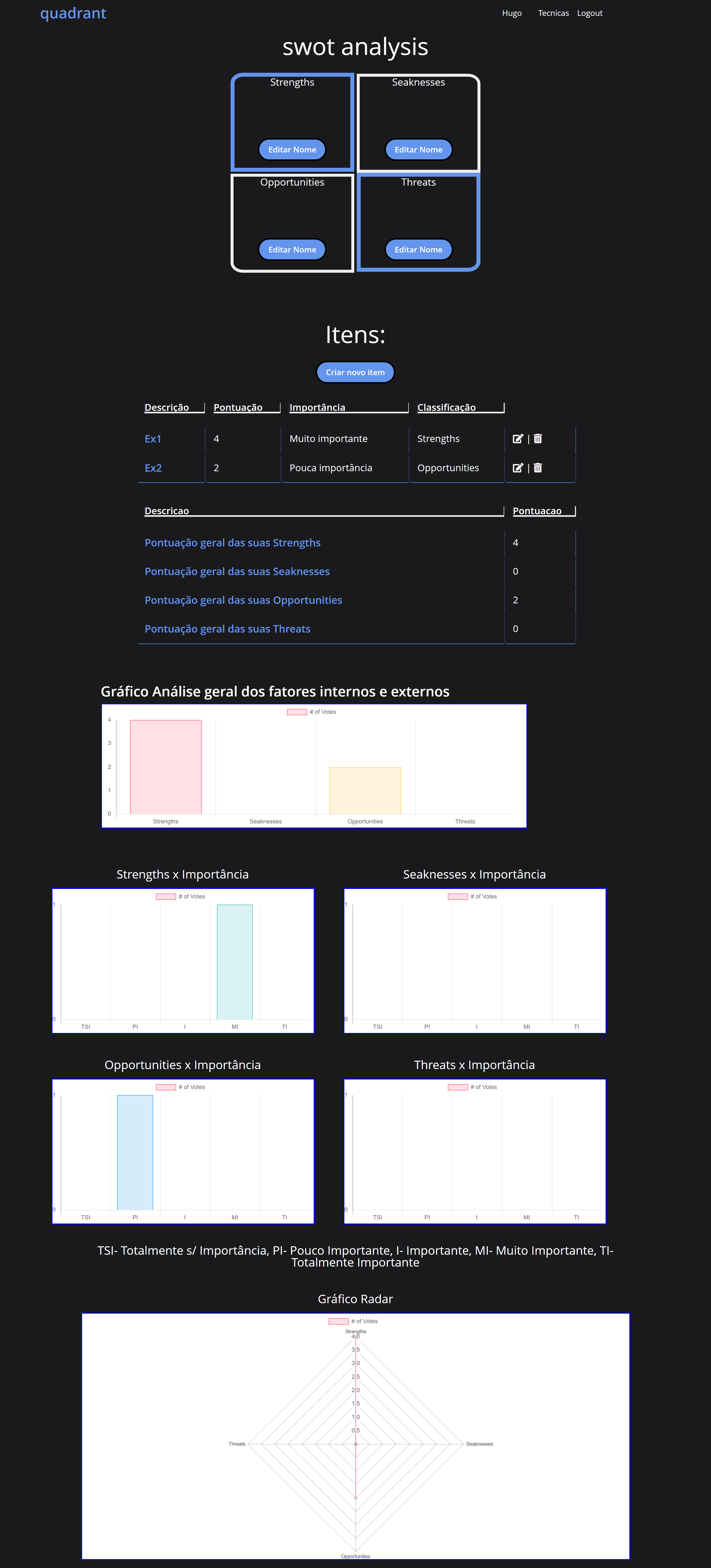Open the Hugo user menu item
Screen dimensions: 711x1568
point(512,13)
